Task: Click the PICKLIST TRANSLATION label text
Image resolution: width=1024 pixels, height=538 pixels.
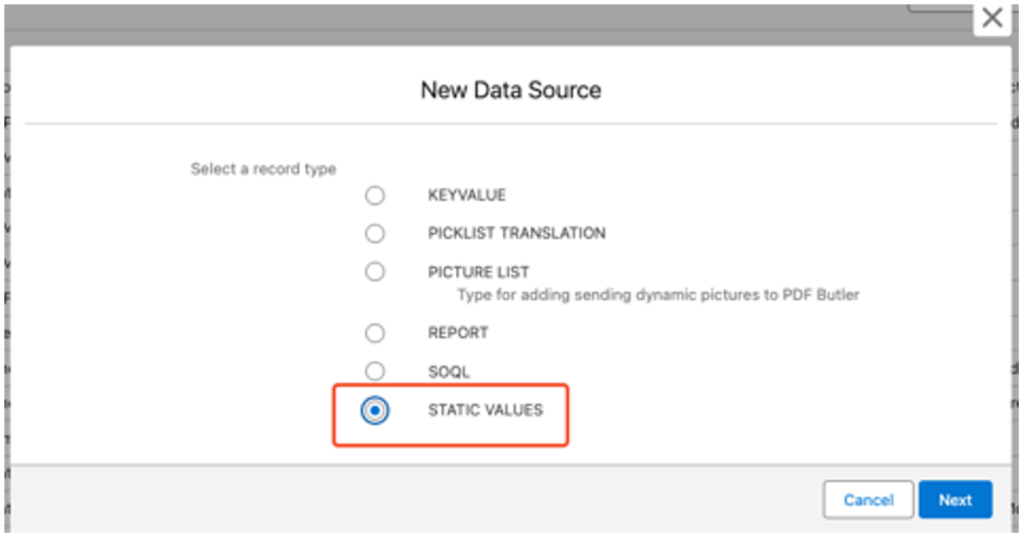Action: click(x=516, y=234)
